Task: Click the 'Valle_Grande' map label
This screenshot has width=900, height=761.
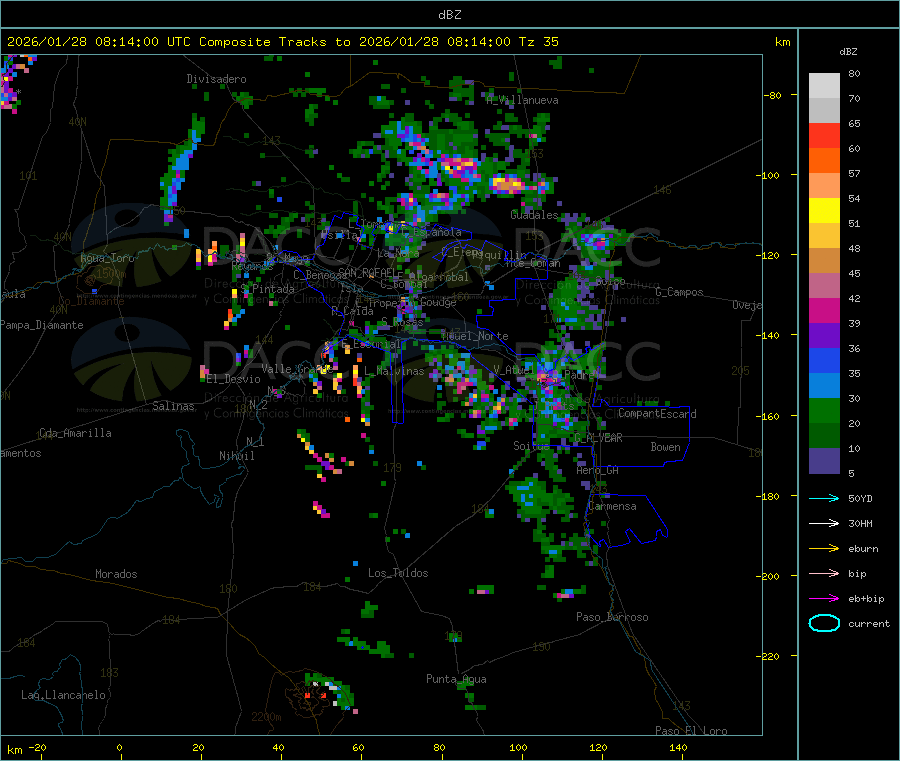Action: click(296, 369)
